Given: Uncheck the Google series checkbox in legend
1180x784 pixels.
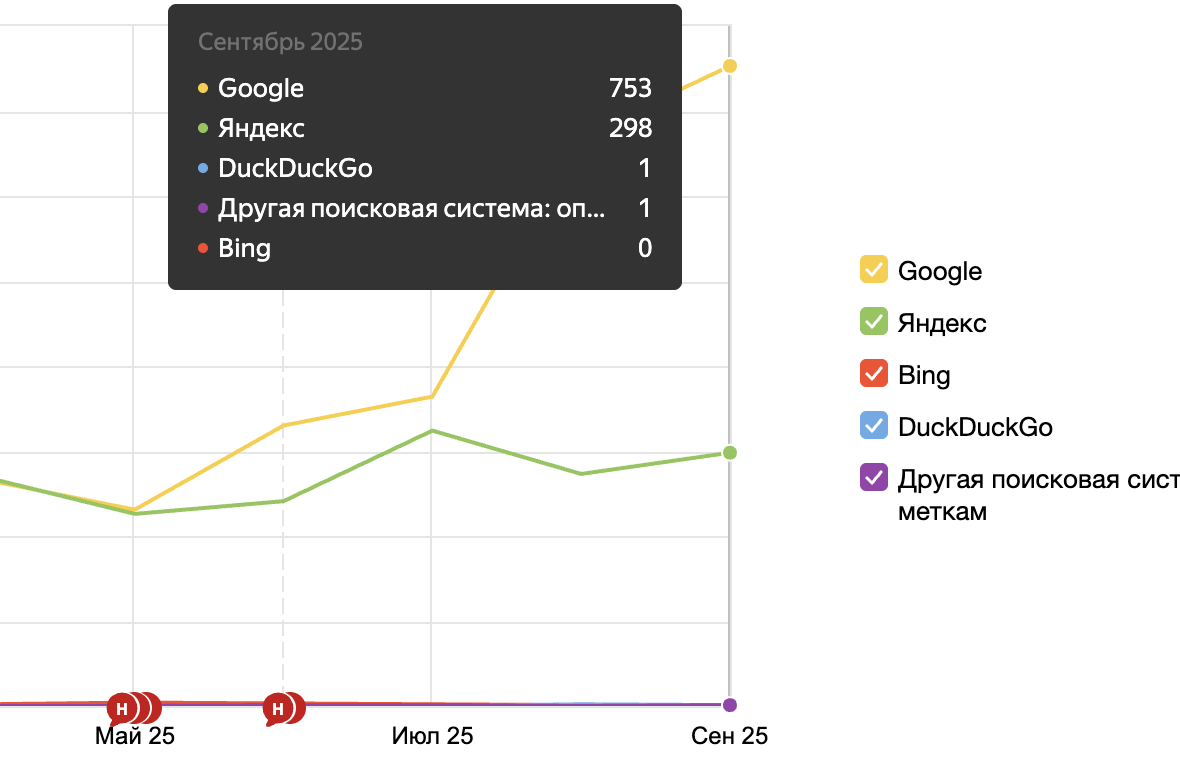Looking at the screenshot, I should (x=874, y=270).
